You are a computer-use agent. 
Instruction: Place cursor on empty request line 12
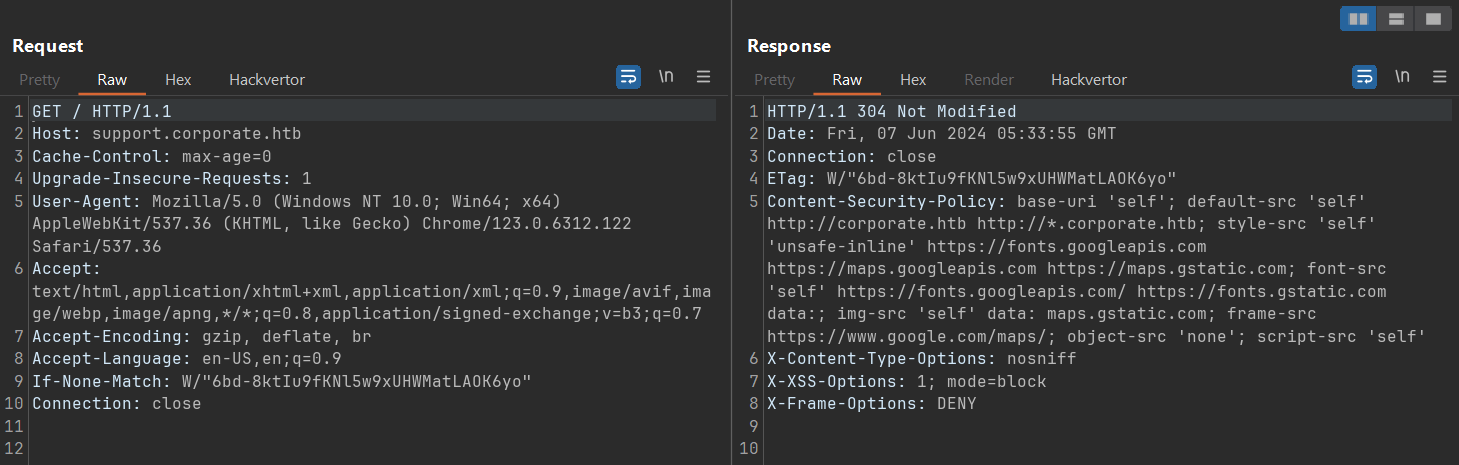pos(372,449)
